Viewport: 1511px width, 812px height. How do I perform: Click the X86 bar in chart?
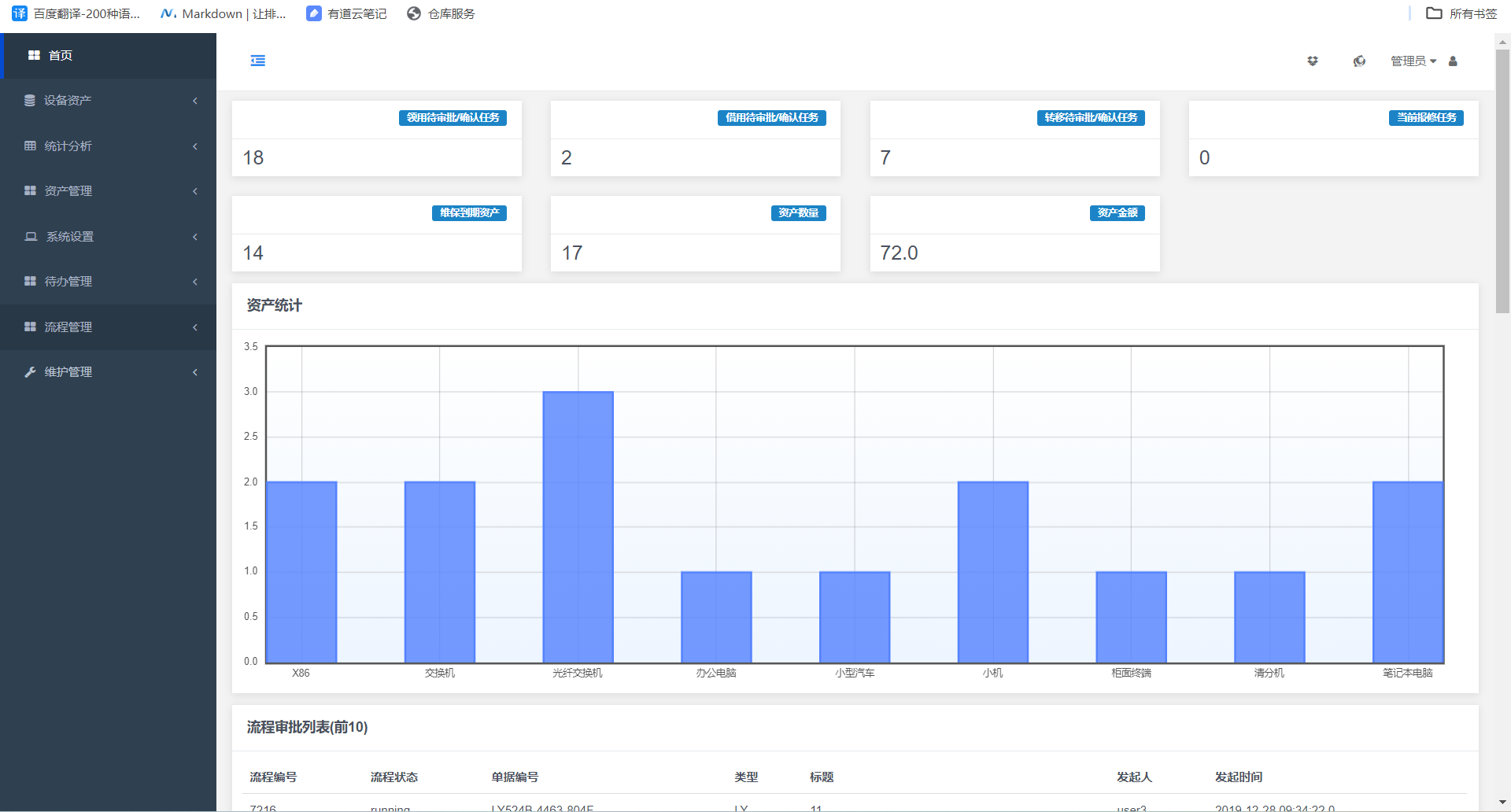tap(301, 572)
